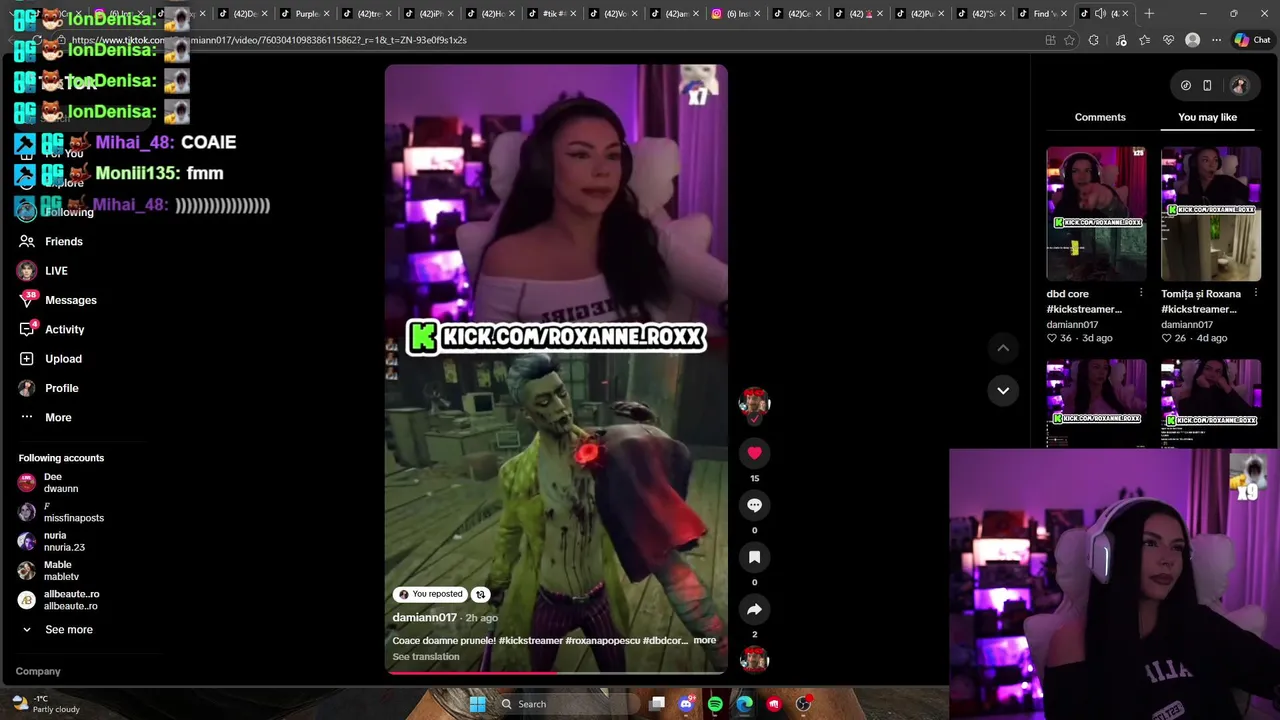Open the Edge Copilot Chat button

pos(1252,40)
